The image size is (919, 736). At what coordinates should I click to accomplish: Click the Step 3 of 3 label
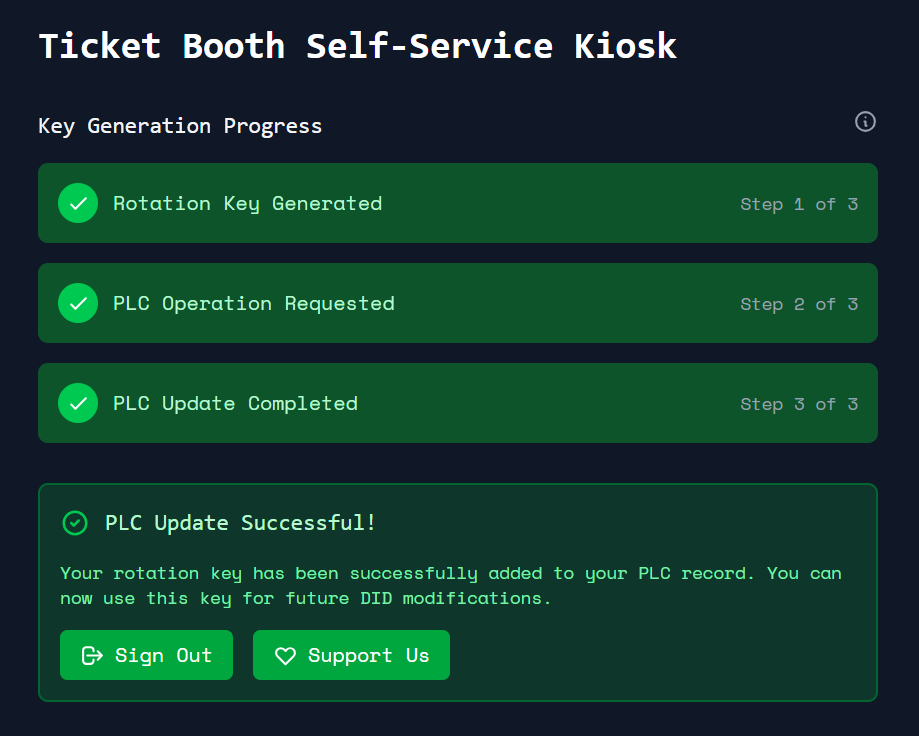tap(798, 404)
